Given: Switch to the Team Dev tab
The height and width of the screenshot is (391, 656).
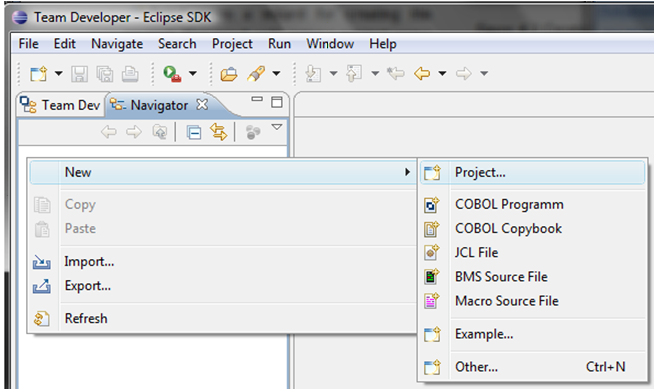Looking at the screenshot, I should click(61, 105).
